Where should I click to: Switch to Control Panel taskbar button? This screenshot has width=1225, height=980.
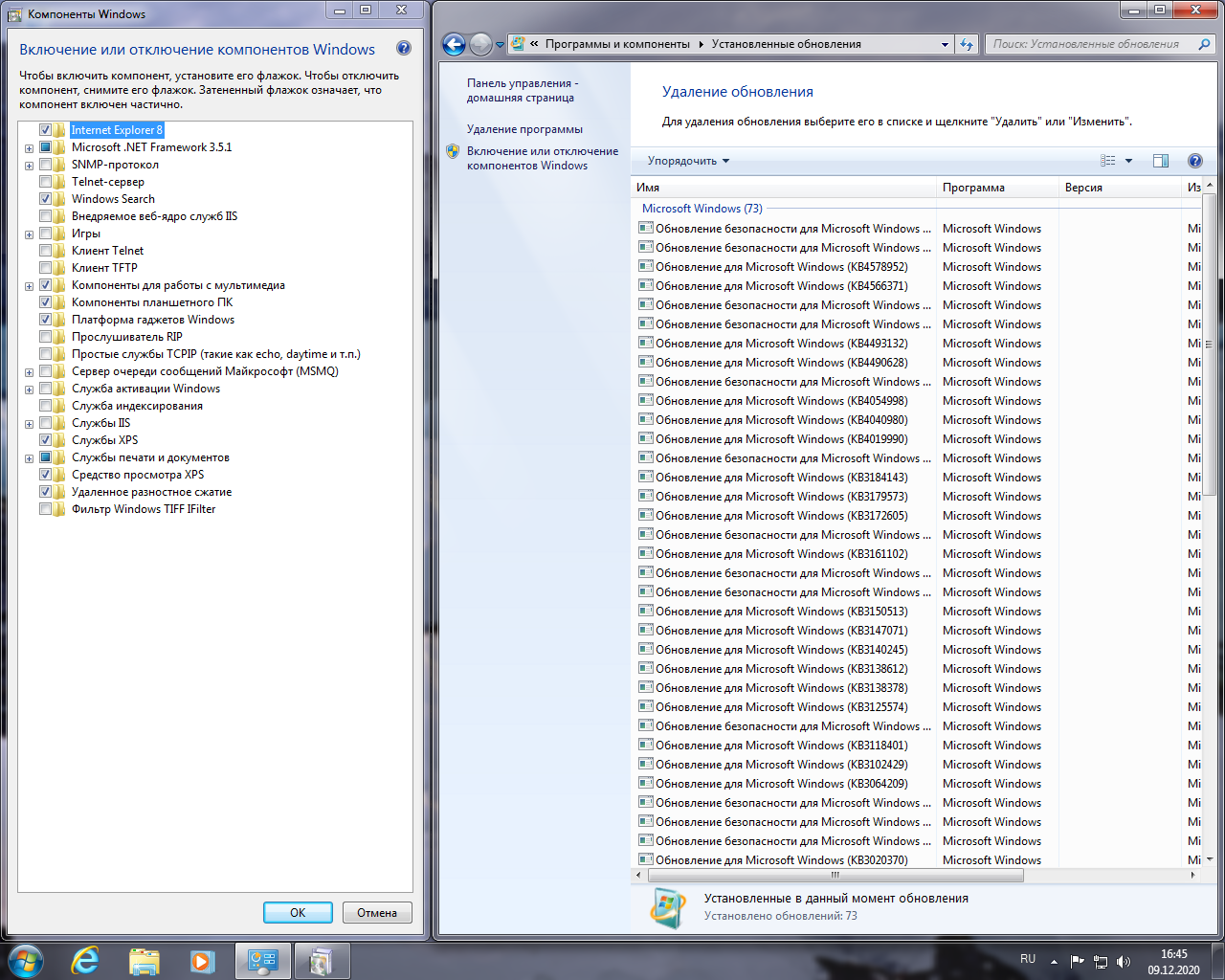pyautogui.click(x=263, y=961)
